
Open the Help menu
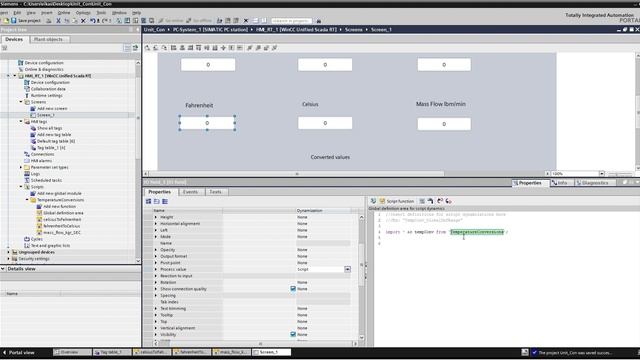tap(136, 13)
